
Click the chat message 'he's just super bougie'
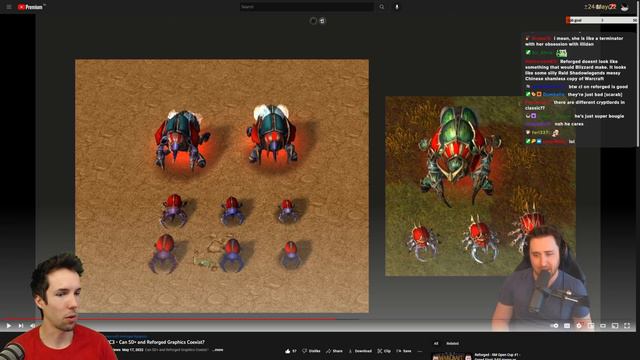[599, 116]
